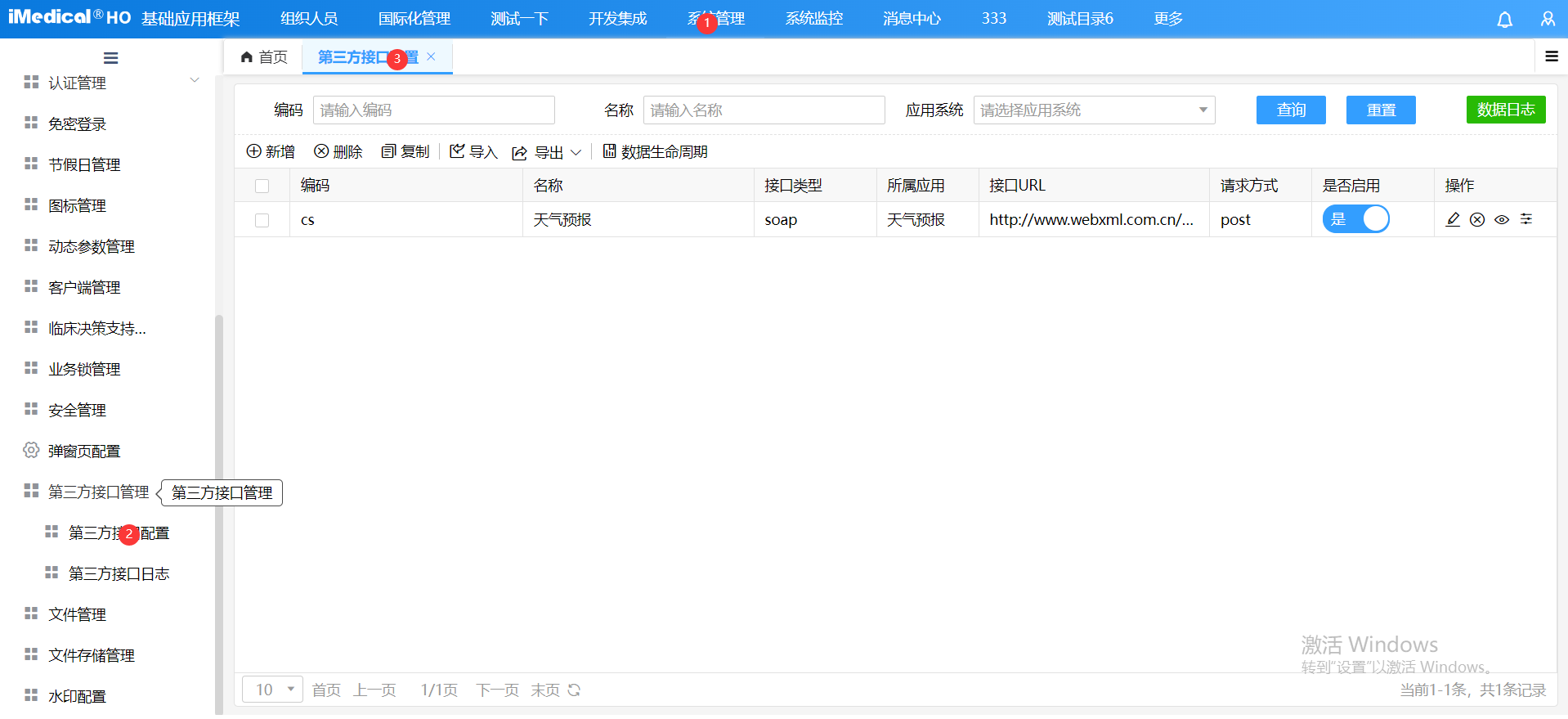Open 客户端管理 in sidebar
1568x719 pixels.
pyautogui.click(x=84, y=287)
